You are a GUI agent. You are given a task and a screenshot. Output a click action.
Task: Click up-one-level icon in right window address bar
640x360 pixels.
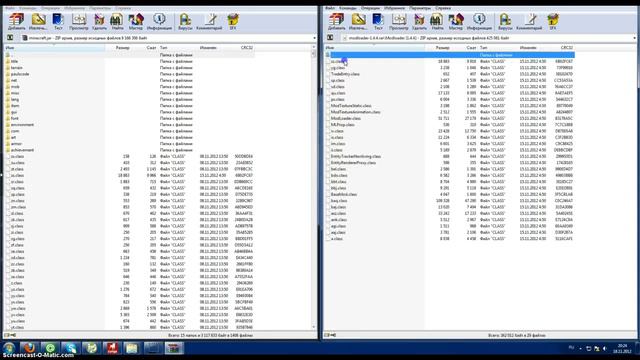tap(330, 38)
